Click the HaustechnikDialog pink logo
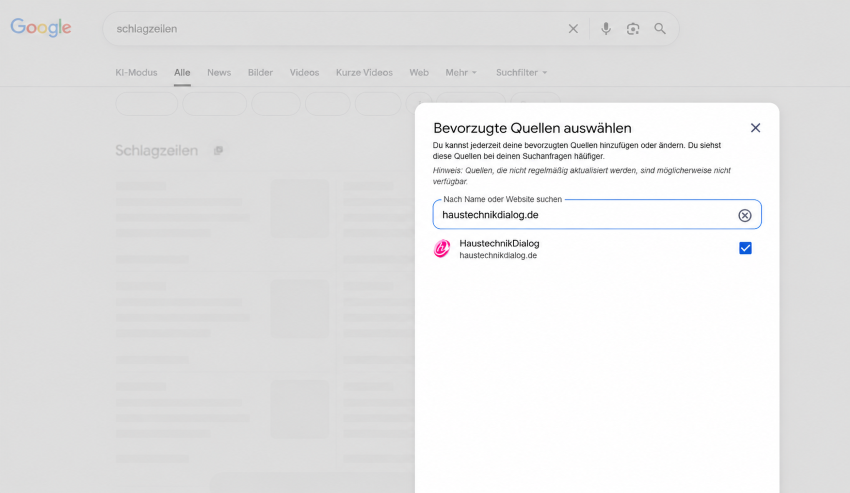850x493 pixels. [x=442, y=248]
